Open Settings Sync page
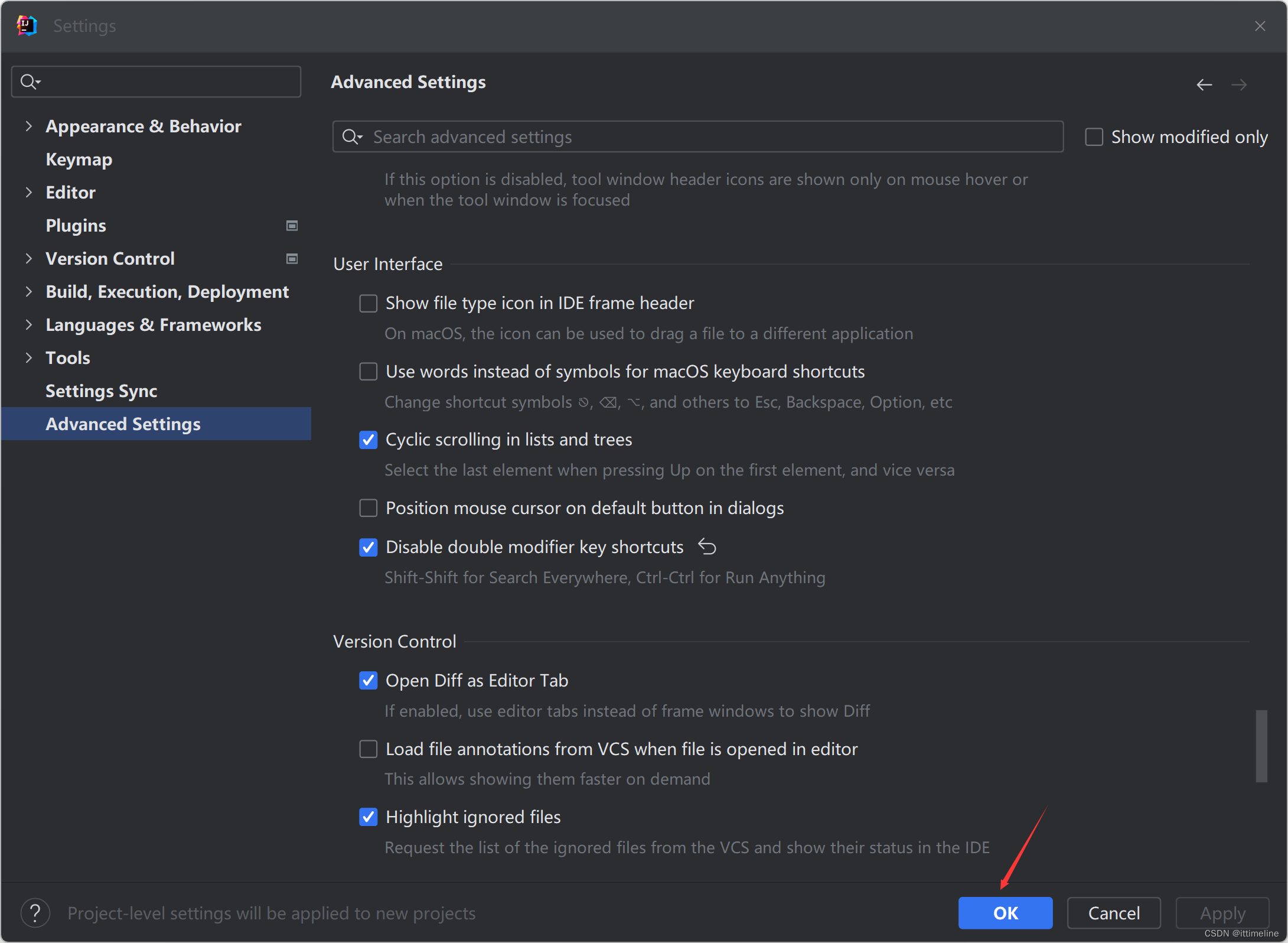This screenshot has height=943, width=1288. (102, 391)
